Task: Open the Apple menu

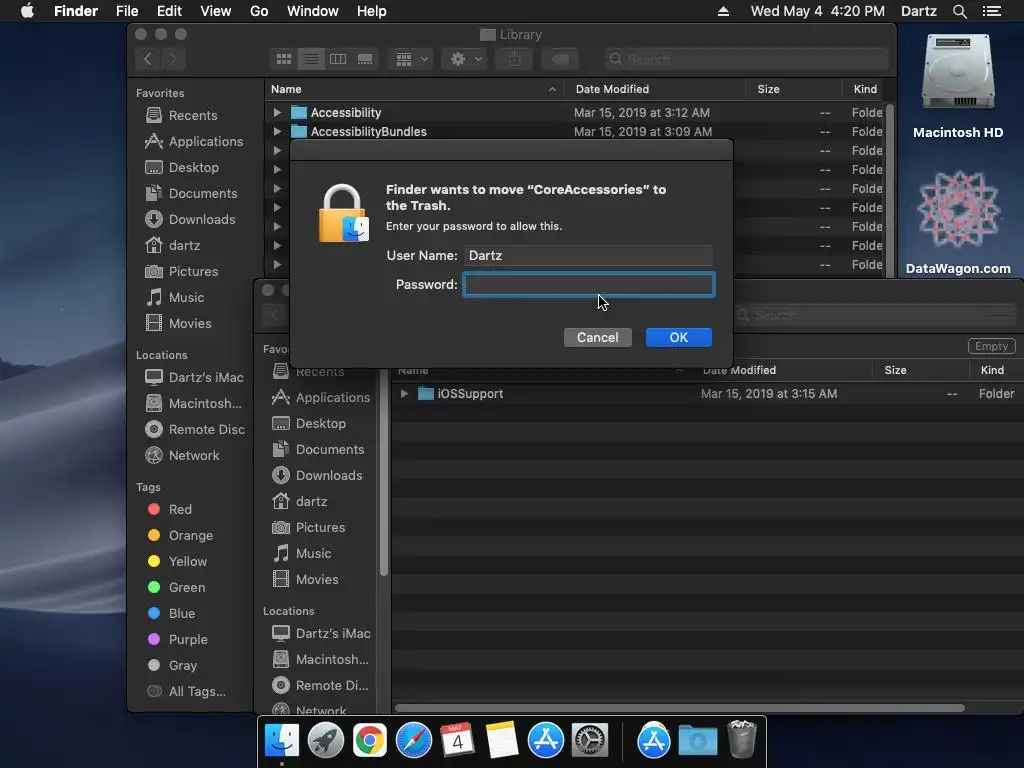Action: [27, 11]
